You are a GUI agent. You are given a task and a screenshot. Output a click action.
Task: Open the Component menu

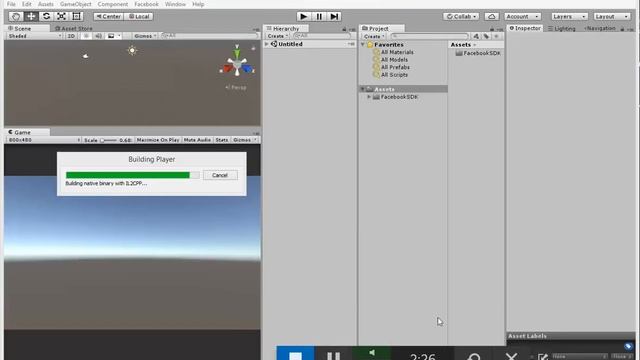113,4
